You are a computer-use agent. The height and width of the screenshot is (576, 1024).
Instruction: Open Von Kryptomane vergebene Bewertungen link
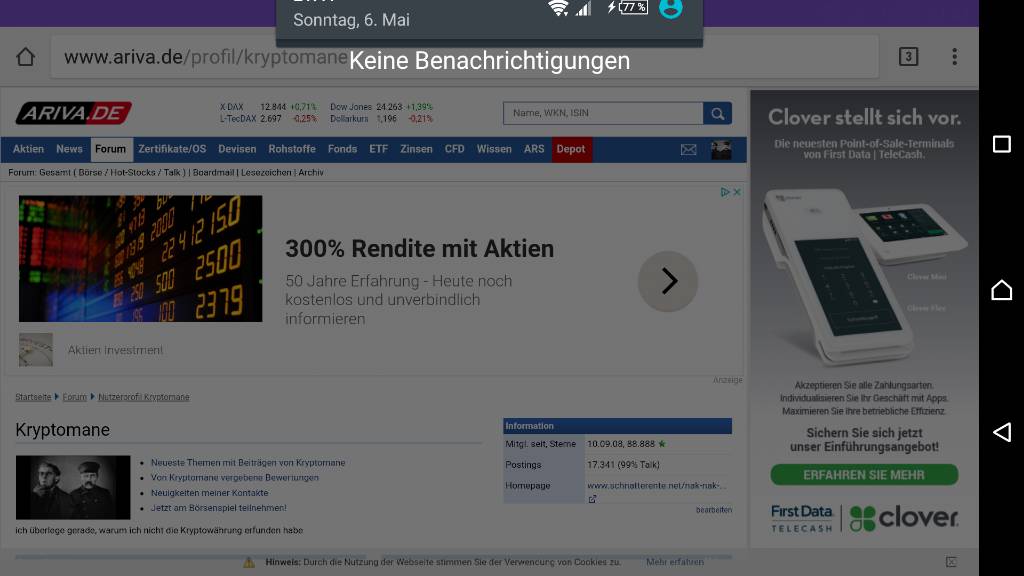[235, 478]
